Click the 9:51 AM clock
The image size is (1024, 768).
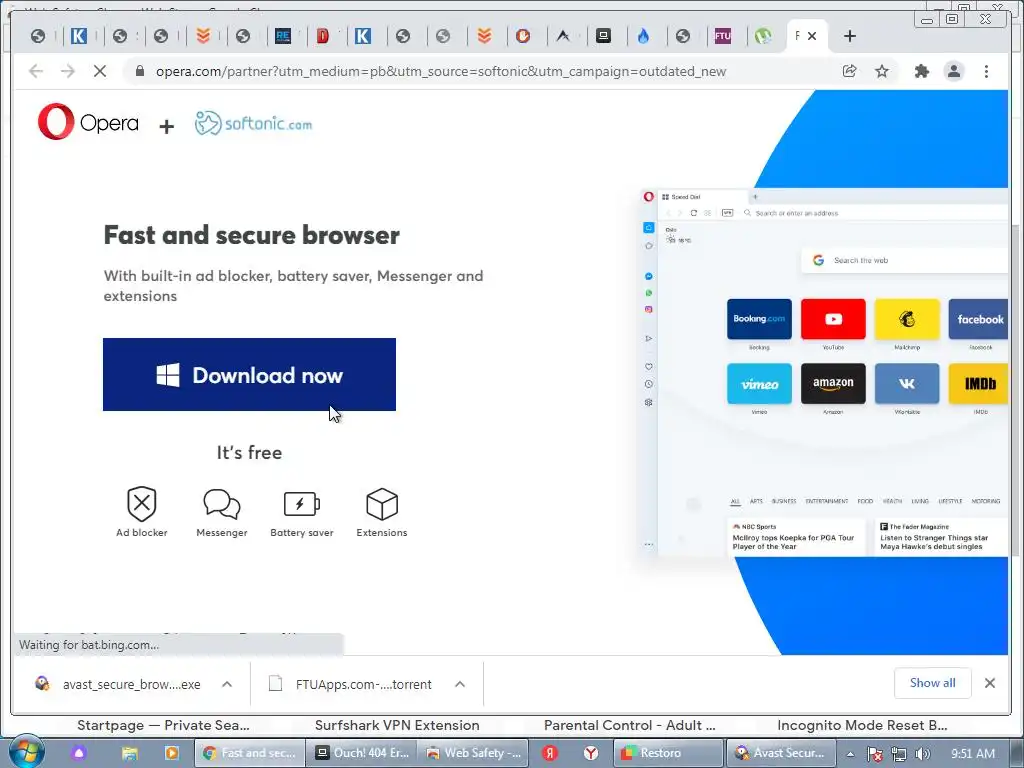972,754
